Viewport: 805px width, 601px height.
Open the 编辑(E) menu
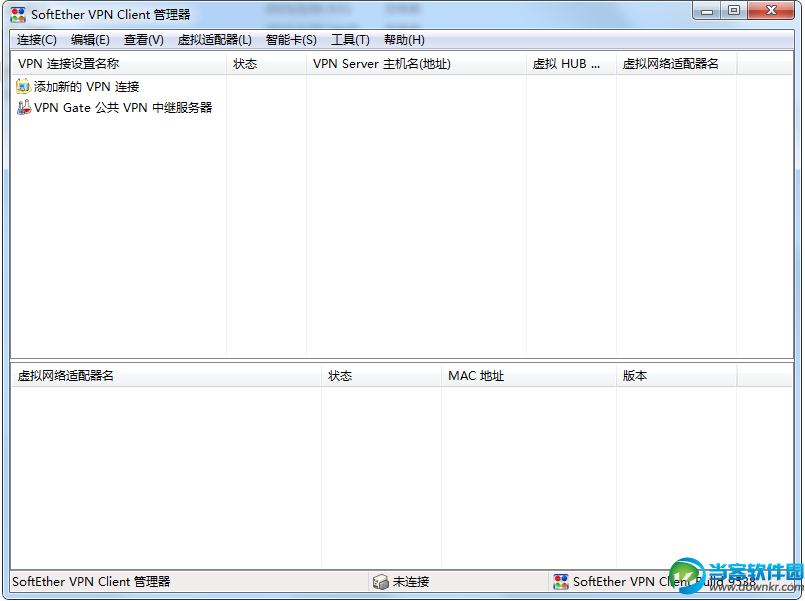(90, 40)
